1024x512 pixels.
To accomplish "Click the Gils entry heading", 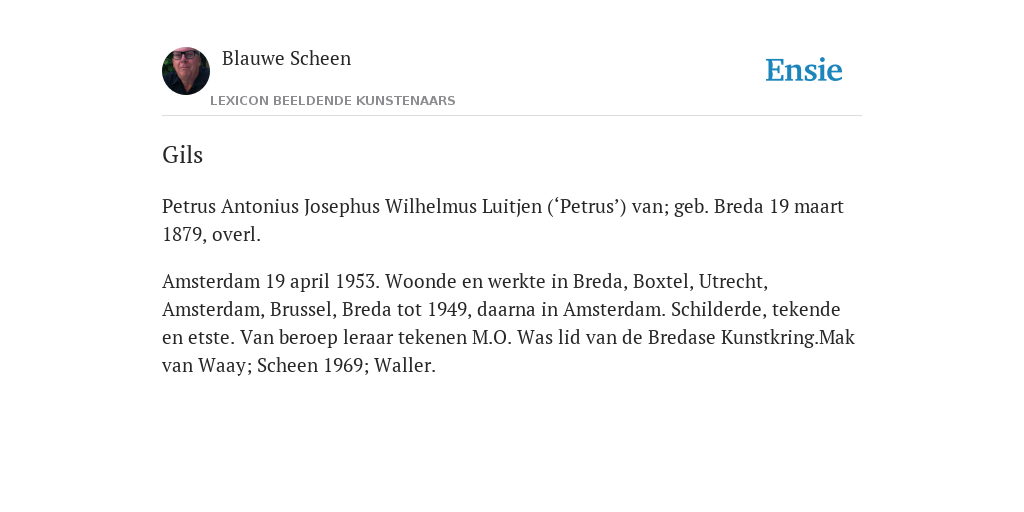I will [182, 155].
